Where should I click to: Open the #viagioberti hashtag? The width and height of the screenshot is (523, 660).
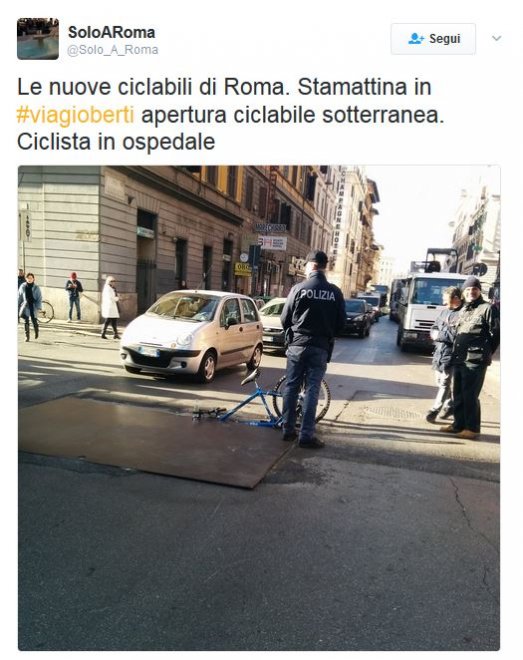click(75, 115)
